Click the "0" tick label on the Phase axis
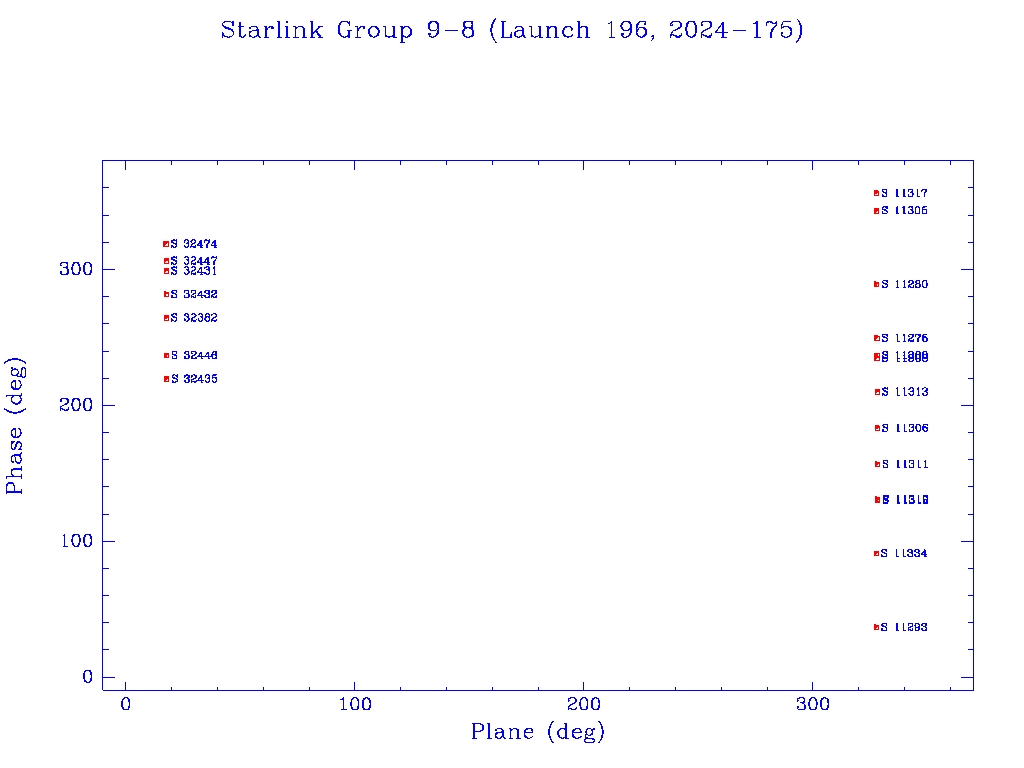1024x768 pixels. click(x=88, y=677)
